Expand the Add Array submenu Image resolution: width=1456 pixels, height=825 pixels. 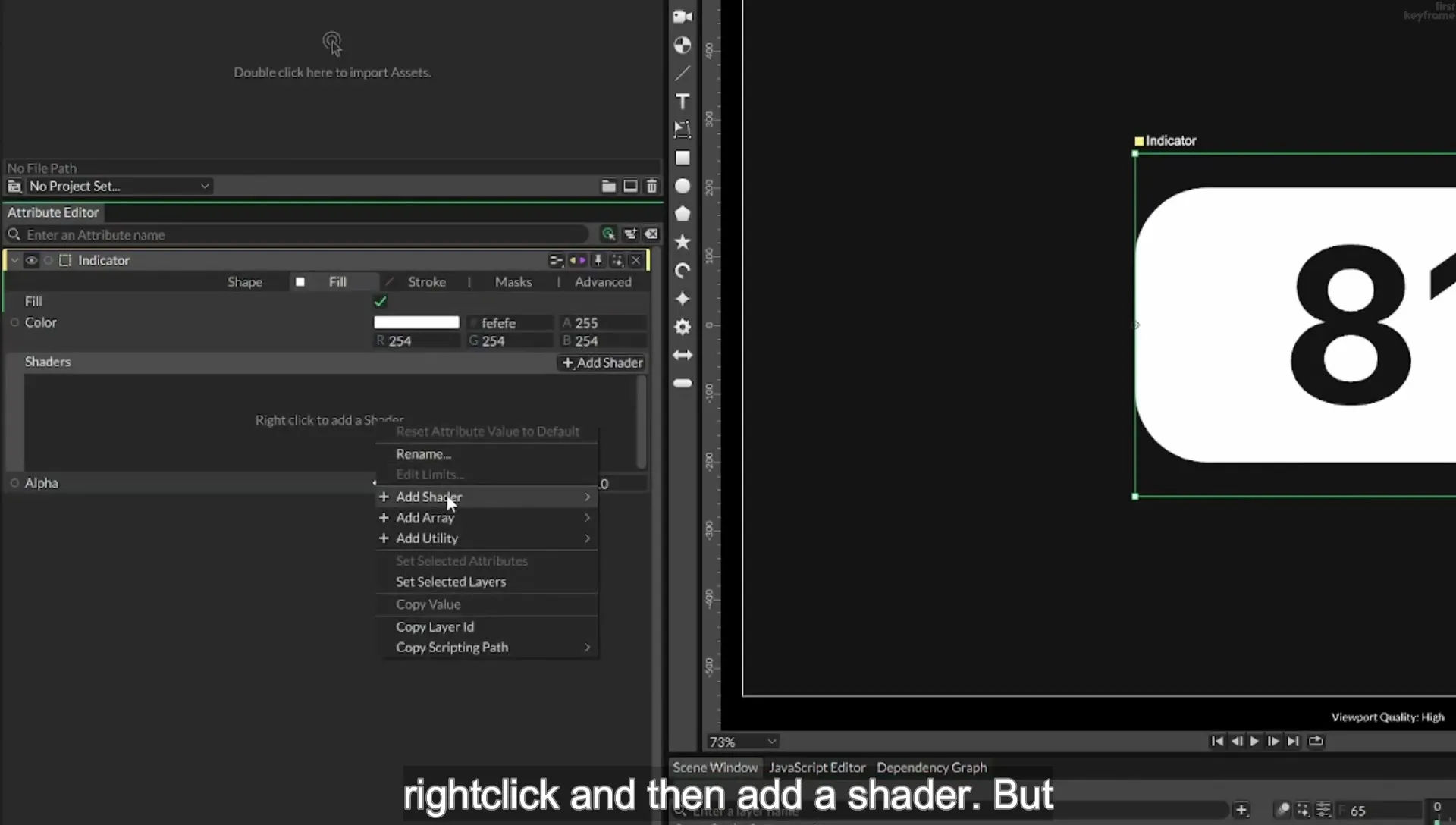click(487, 518)
